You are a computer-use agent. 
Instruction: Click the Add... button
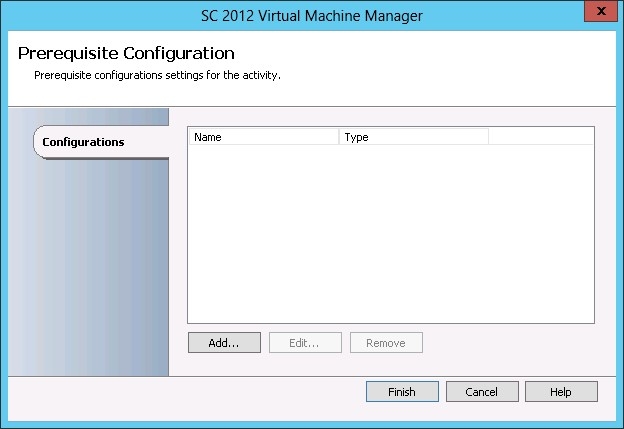point(224,343)
